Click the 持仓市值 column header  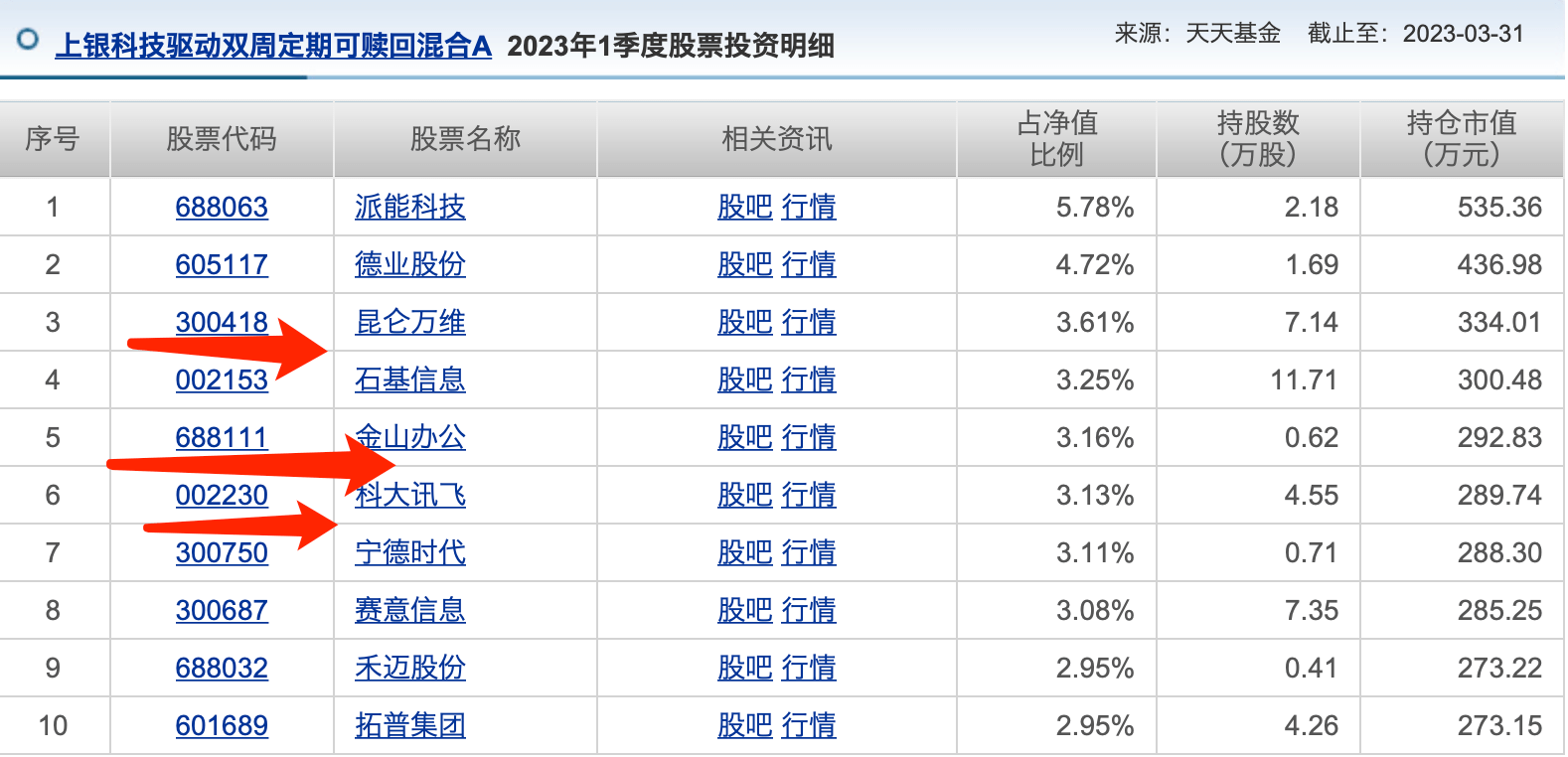1461,139
